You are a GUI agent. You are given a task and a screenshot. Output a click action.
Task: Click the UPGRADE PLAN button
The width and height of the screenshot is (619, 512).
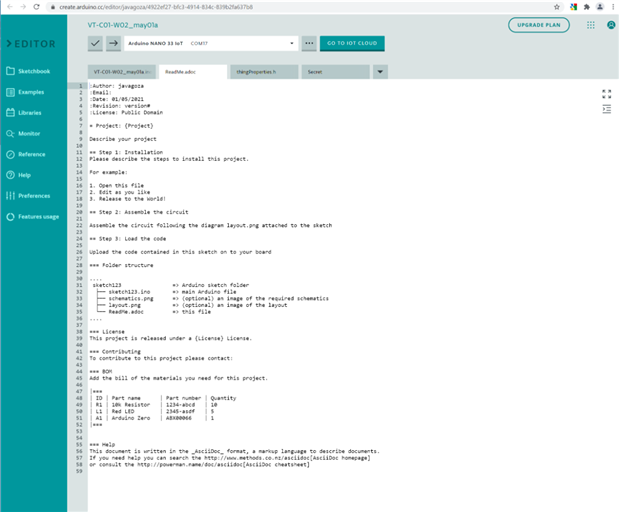click(x=538, y=25)
